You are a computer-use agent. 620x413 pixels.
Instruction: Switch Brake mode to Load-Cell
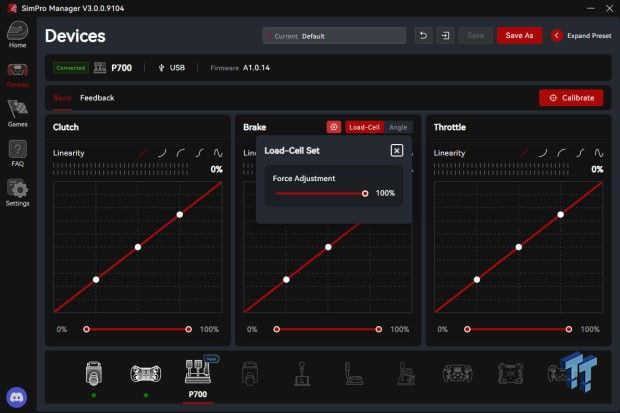click(x=364, y=127)
